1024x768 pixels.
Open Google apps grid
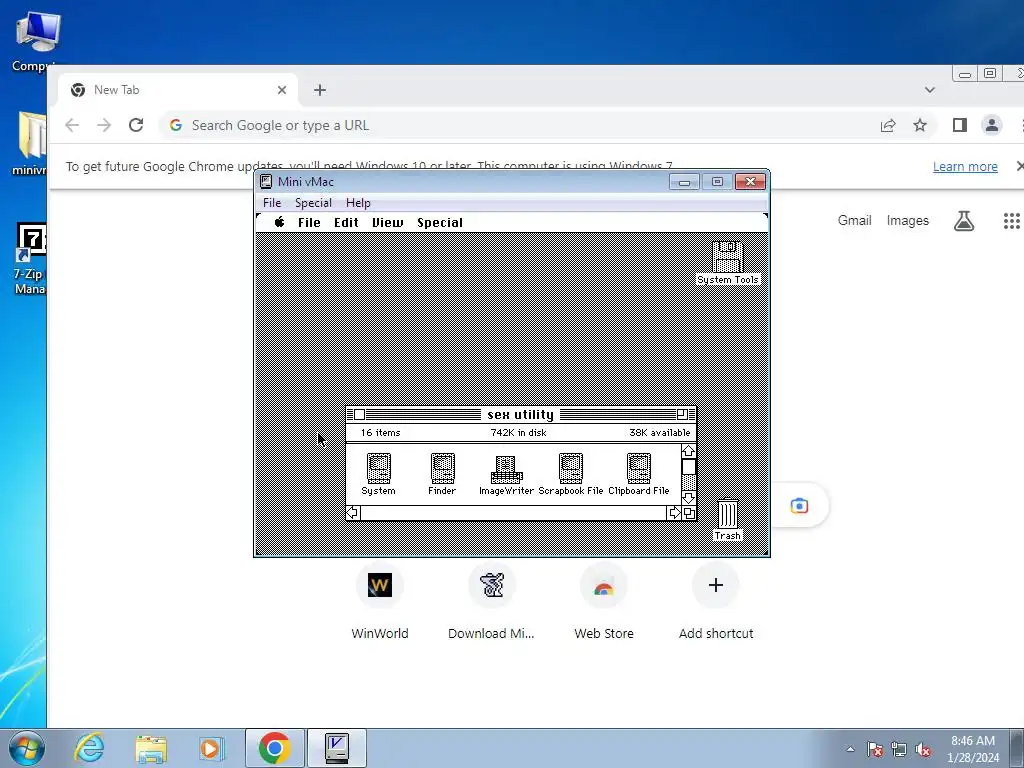tap(1012, 221)
